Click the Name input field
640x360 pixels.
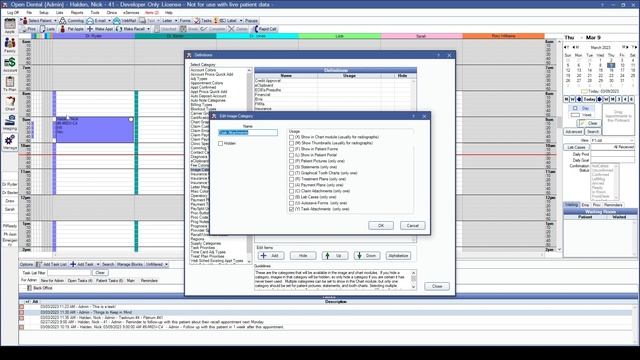[x=248, y=133]
